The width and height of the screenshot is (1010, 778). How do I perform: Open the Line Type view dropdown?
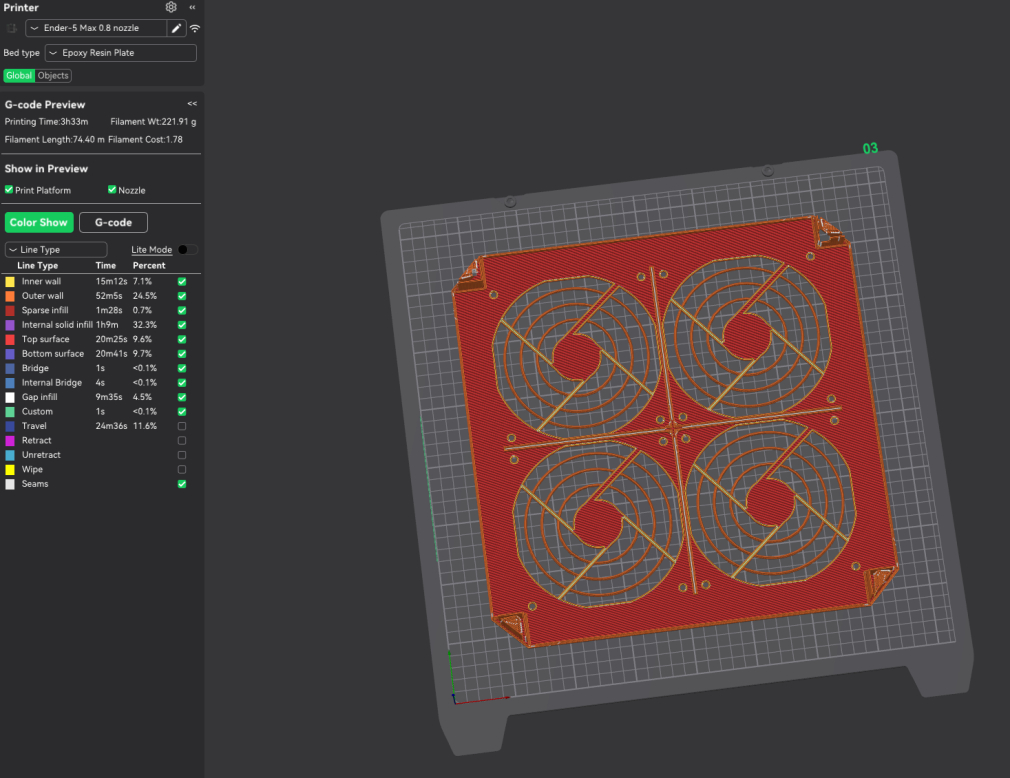pos(56,249)
